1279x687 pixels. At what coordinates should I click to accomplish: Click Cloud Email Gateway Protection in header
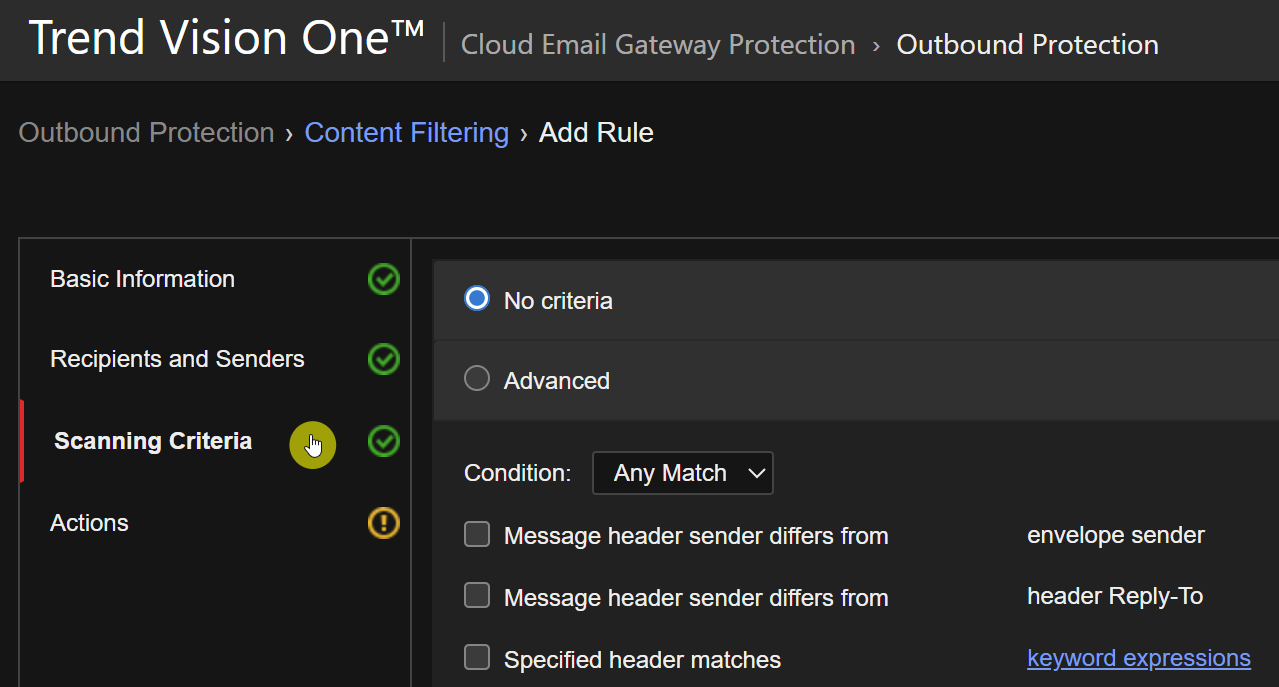click(657, 45)
